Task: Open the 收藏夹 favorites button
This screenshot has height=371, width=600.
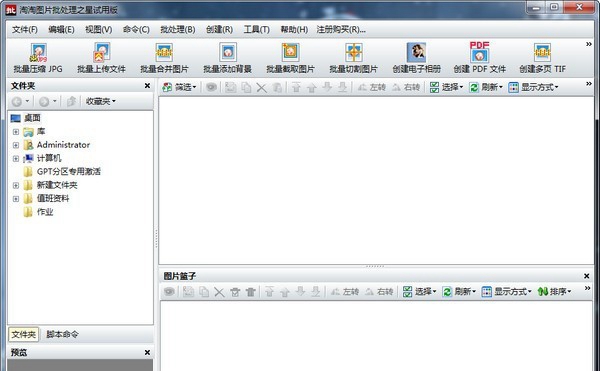Action: [101, 101]
